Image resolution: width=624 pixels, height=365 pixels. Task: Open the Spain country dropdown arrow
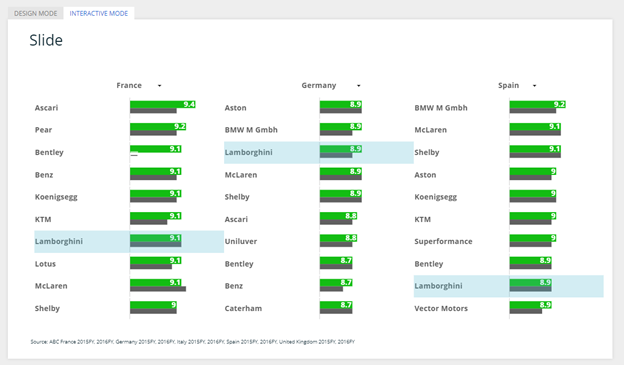click(x=534, y=86)
